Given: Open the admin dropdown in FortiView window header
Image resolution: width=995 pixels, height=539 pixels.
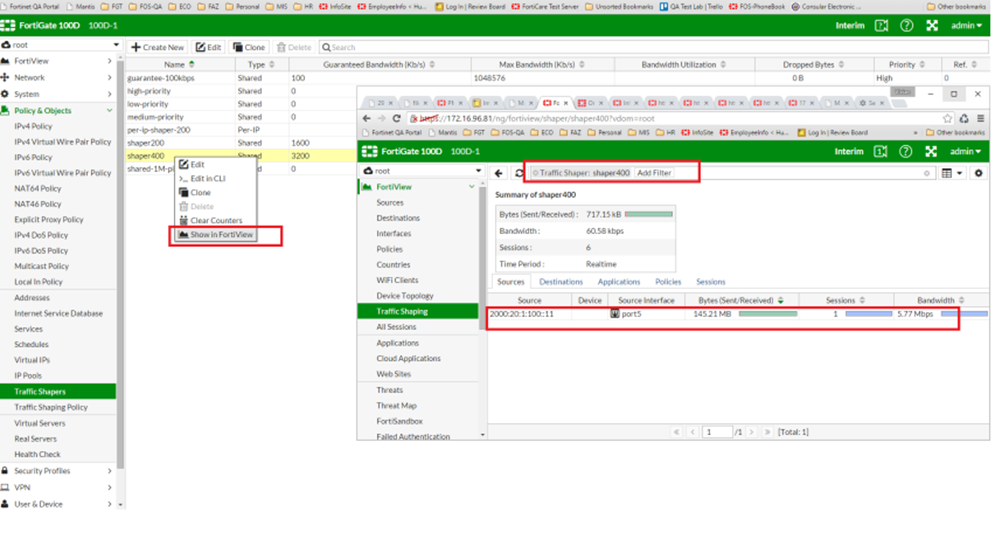Looking at the screenshot, I should tap(966, 151).
